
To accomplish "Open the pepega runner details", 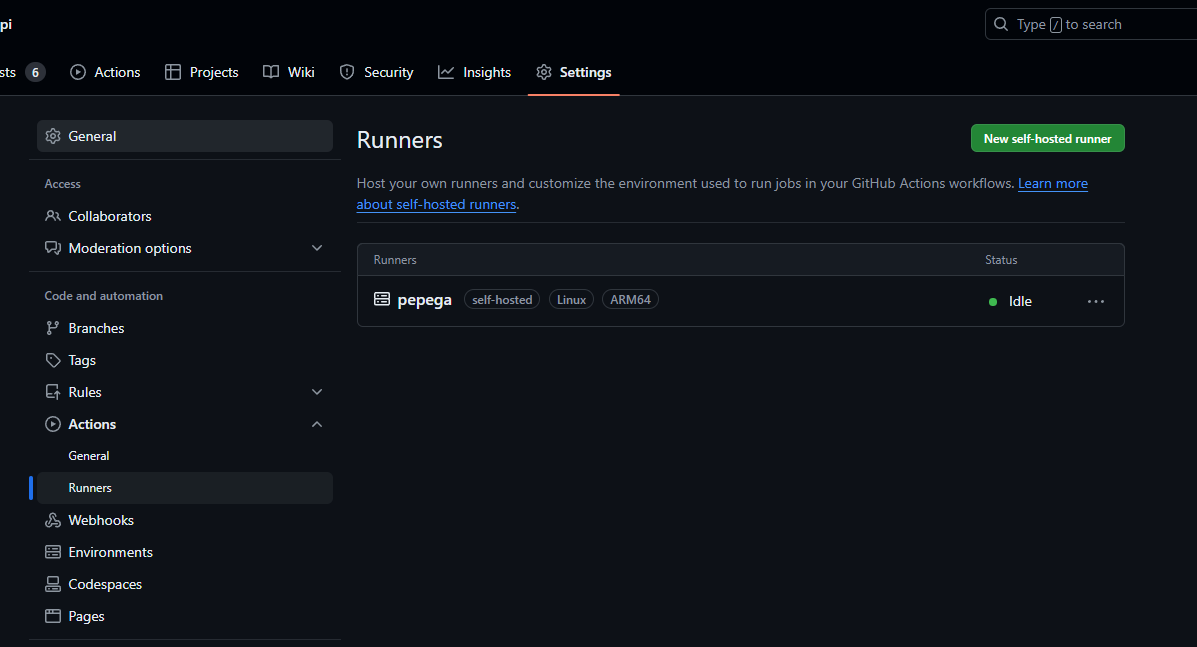I will 424,300.
